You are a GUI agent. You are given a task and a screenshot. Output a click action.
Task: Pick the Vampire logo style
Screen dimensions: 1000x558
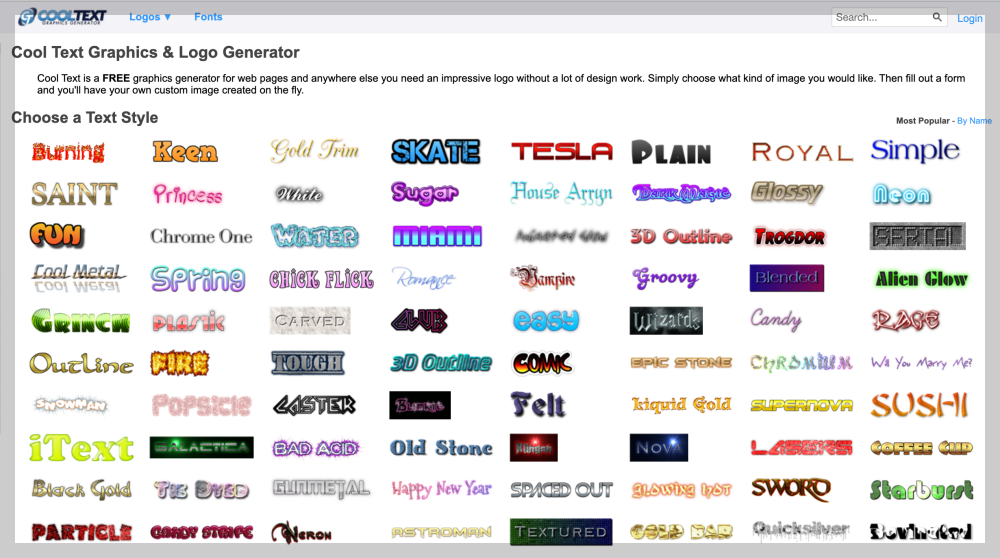543,278
